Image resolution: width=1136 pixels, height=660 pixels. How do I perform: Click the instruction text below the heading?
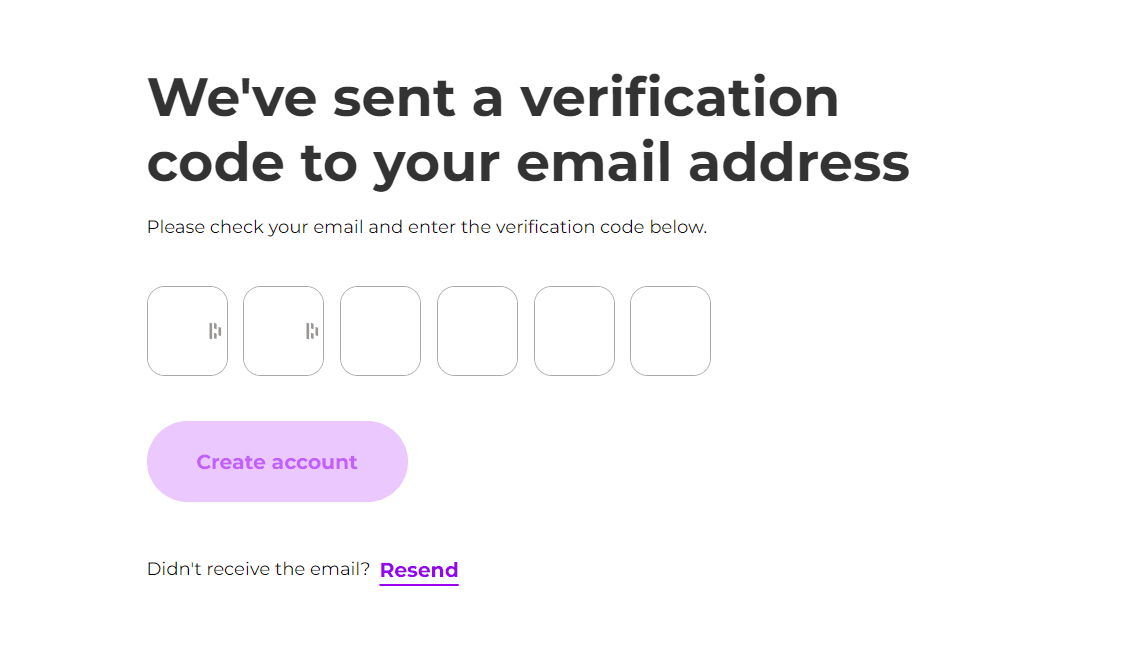(x=426, y=227)
